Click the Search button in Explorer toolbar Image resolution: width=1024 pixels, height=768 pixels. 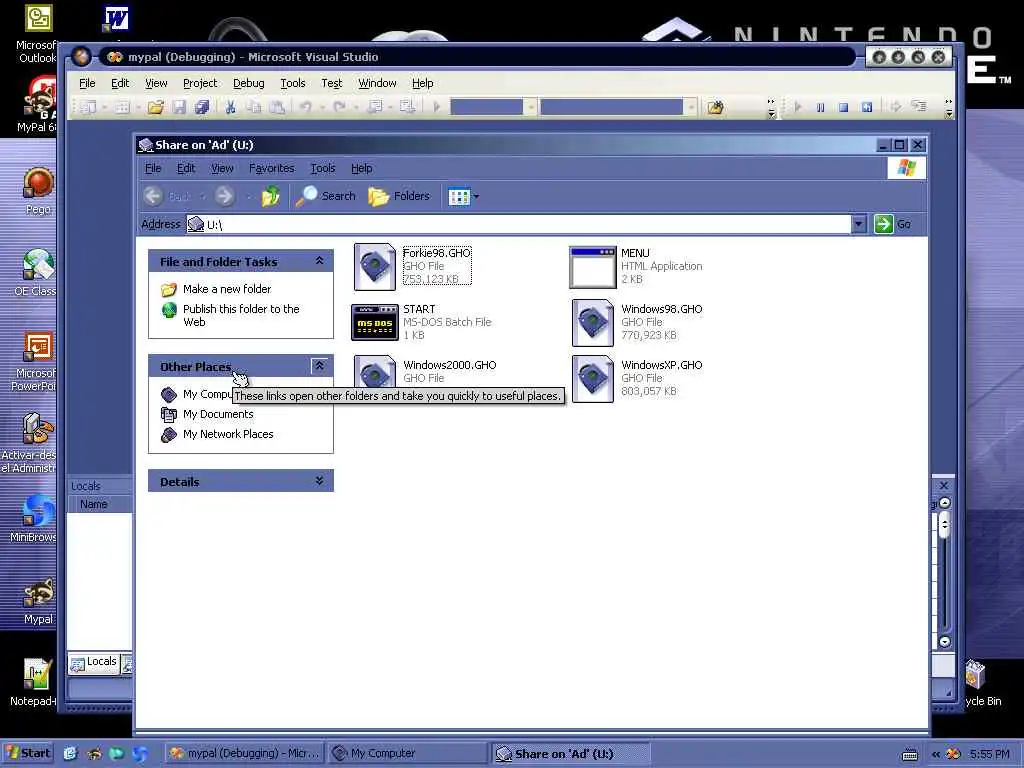tap(326, 196)
